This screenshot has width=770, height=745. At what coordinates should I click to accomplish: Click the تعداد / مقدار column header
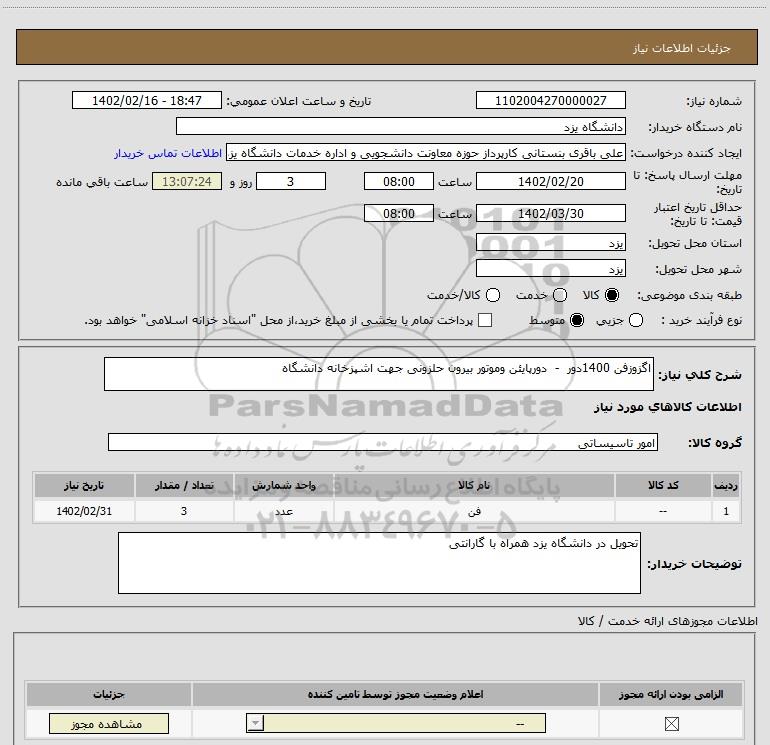click(x=184, y=485)
